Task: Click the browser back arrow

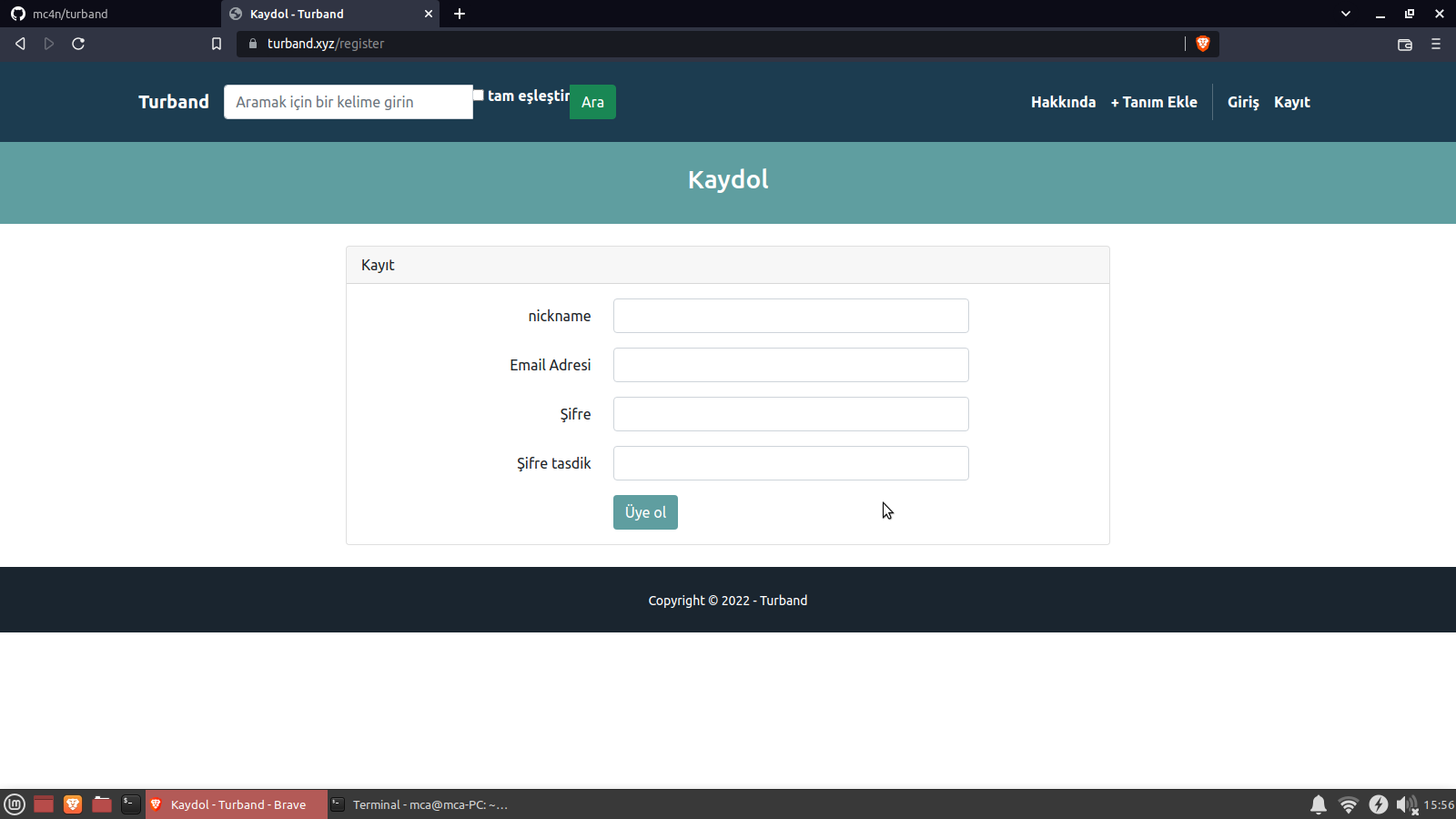Action: pyautogui.click(x=20, y=44)
